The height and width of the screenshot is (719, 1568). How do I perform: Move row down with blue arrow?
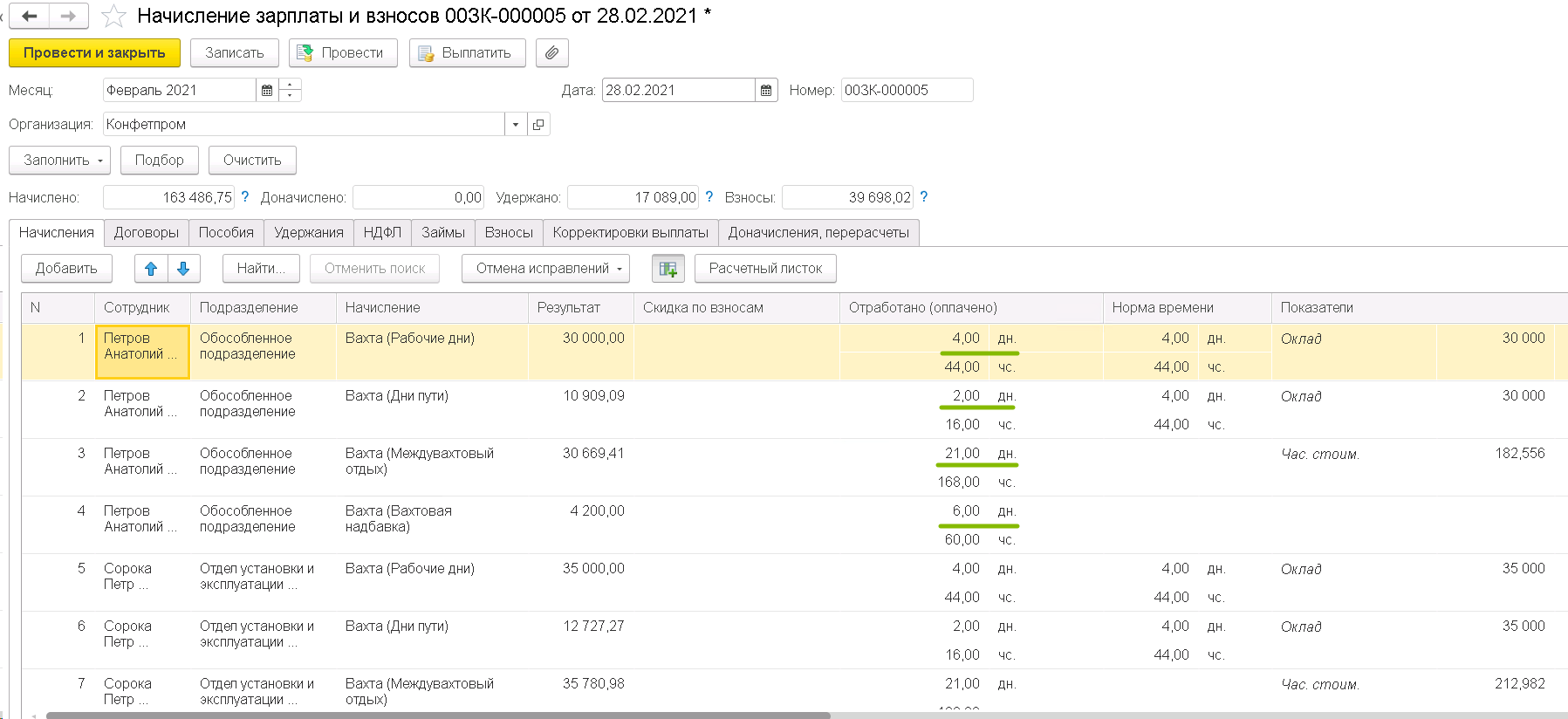pyautogui.click(x=183, y=269)
